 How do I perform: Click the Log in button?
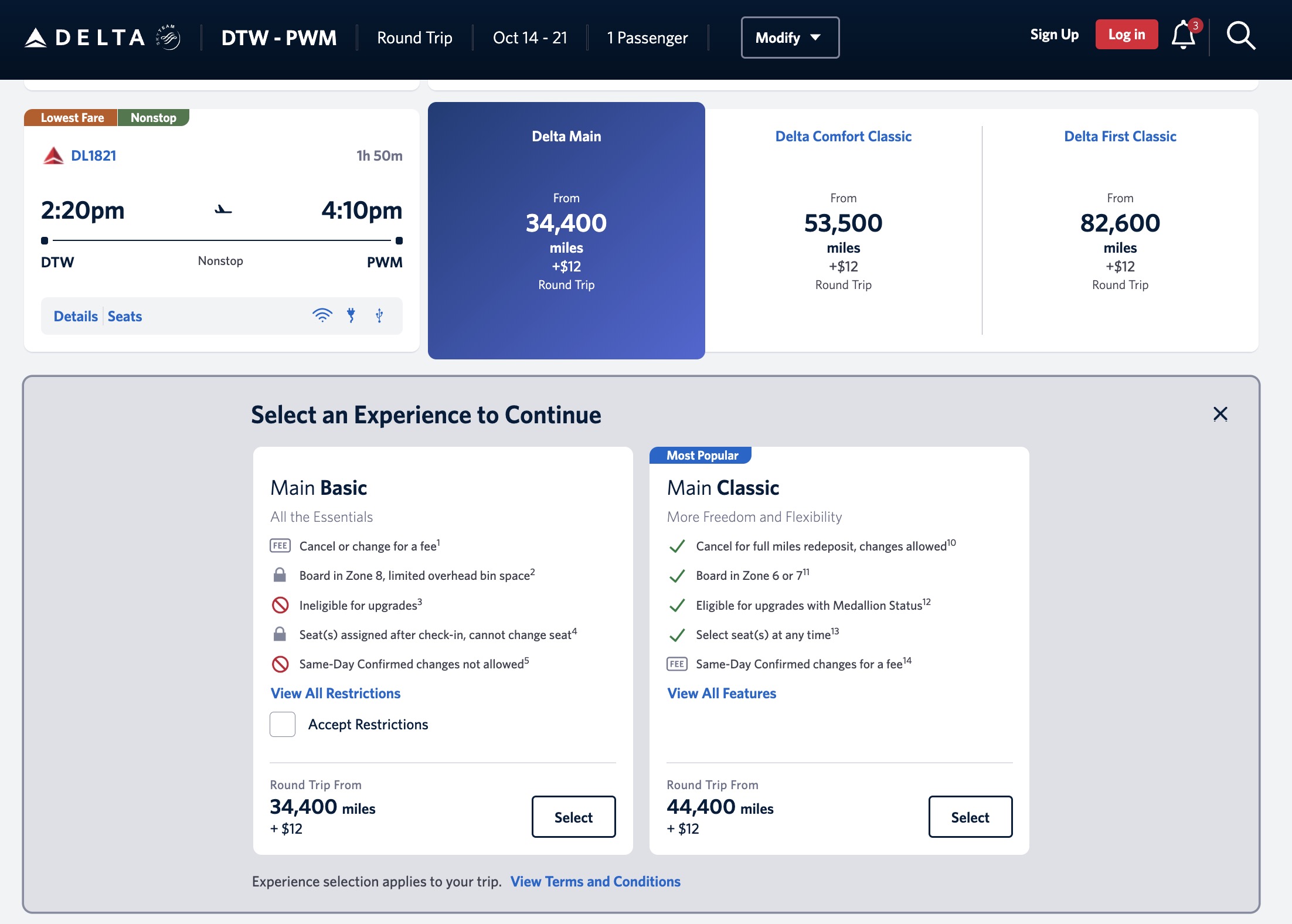(1127, 35)
